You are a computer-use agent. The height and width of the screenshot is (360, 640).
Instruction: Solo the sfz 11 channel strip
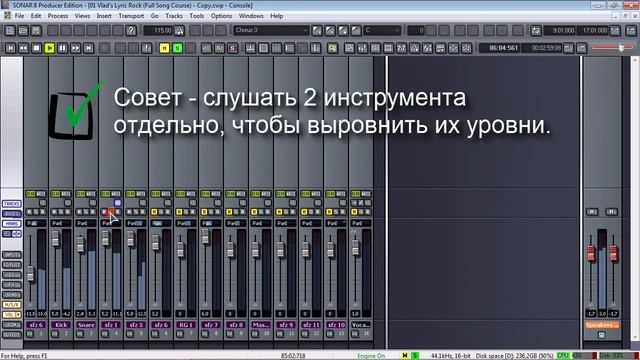[x=311, y=212]
